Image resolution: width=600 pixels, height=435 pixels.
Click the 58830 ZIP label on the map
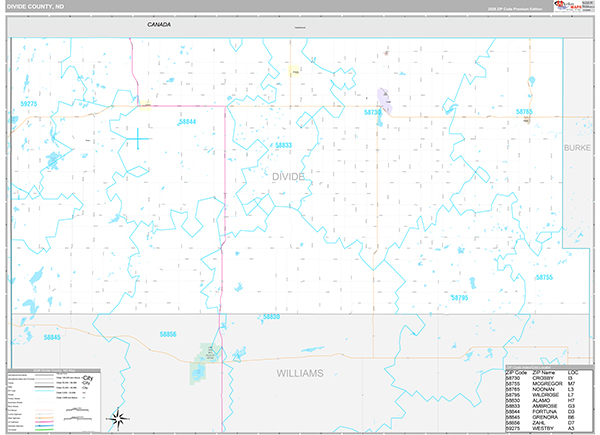[271, 317]
